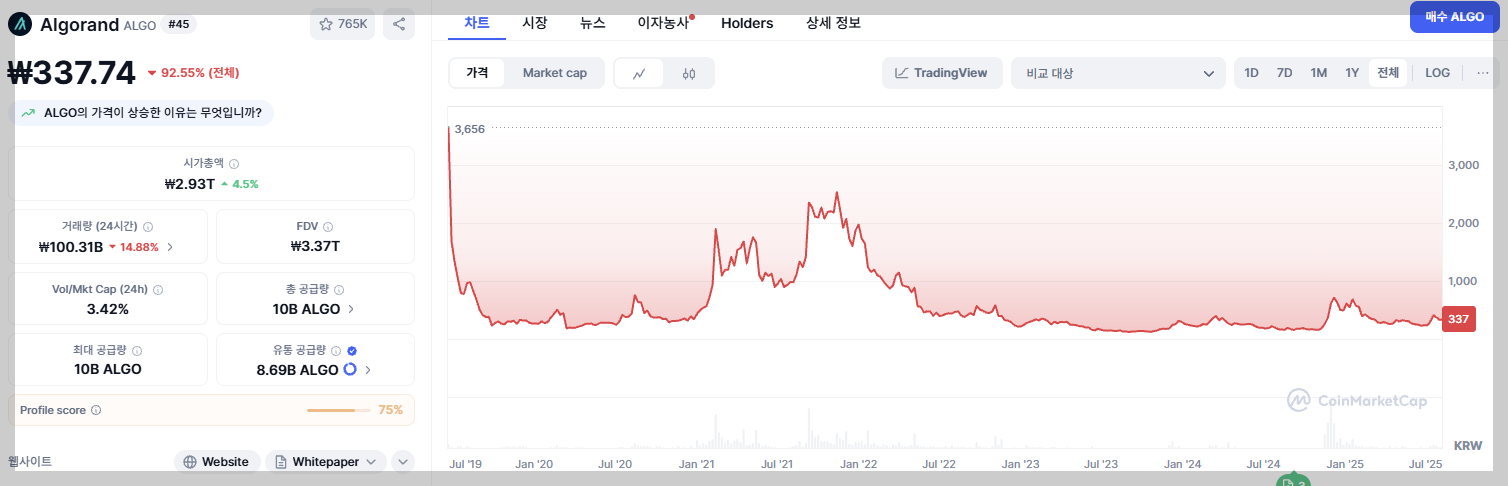Open the TradingView chart button
Viewport: 1508px width, 486px height.
942,73
